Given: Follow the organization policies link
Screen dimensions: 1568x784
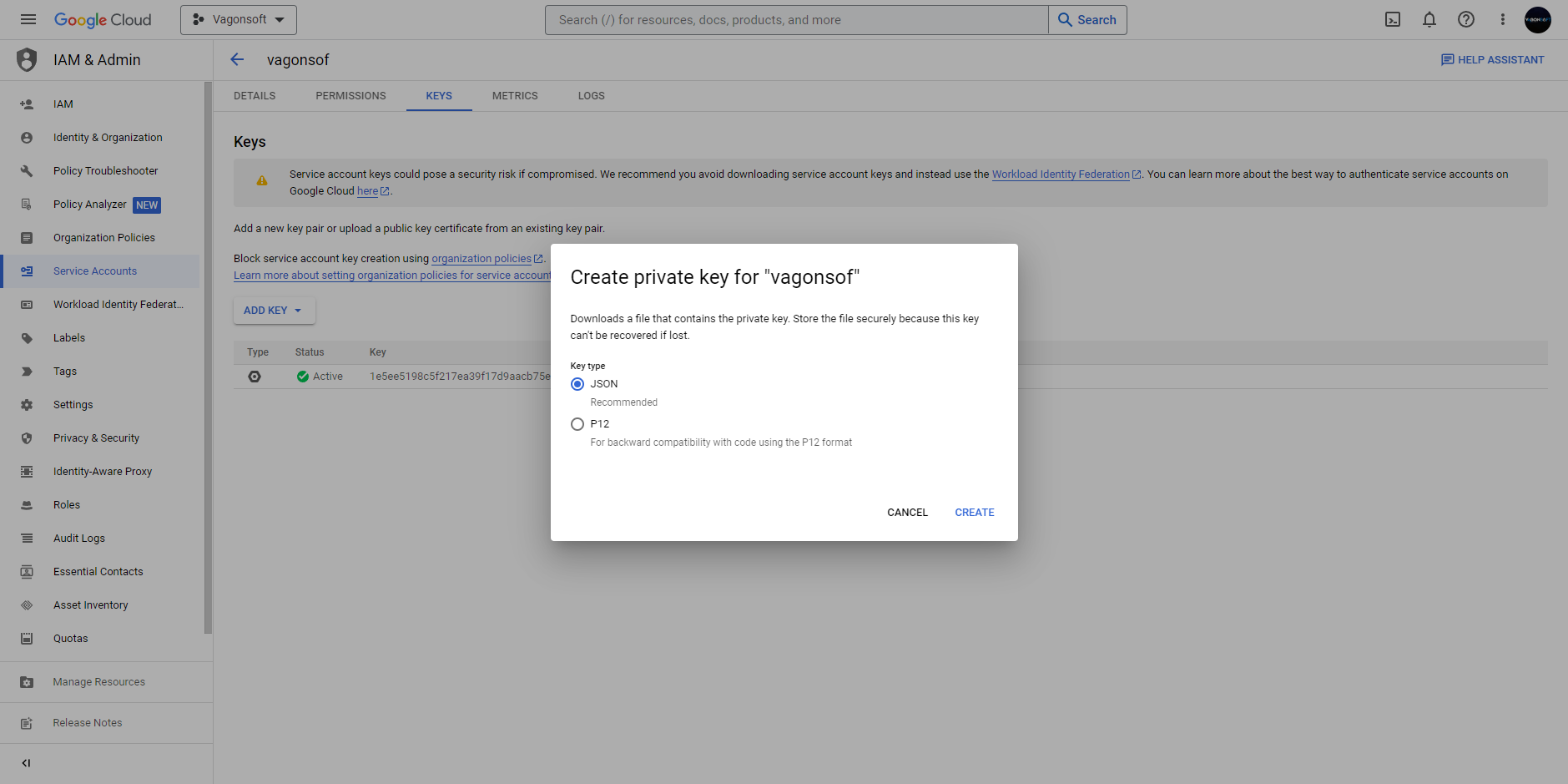Looking at the screenshot, I should click(x=481, y=259).
